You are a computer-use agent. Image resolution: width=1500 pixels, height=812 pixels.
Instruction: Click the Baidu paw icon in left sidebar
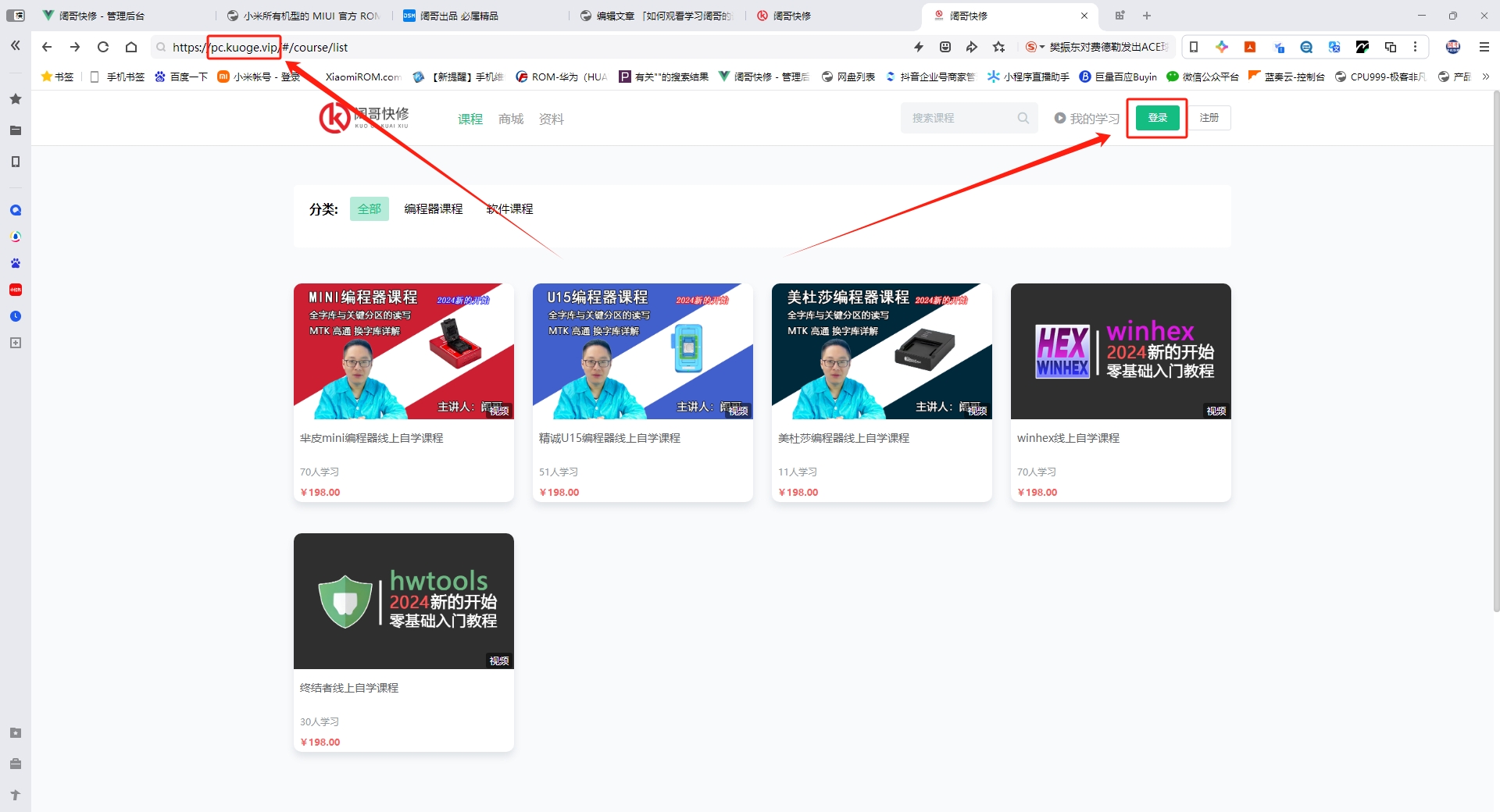pos(16,263)
